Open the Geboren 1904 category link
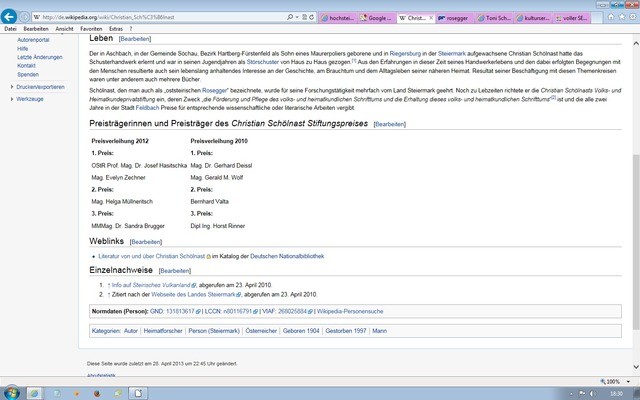 point(301,331)
